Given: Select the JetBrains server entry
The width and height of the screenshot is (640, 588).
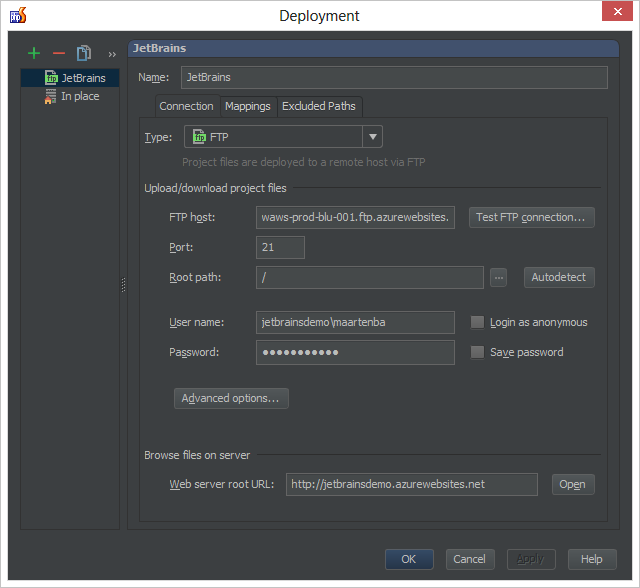Looking at the screenshot, I should tap(70, 78).
